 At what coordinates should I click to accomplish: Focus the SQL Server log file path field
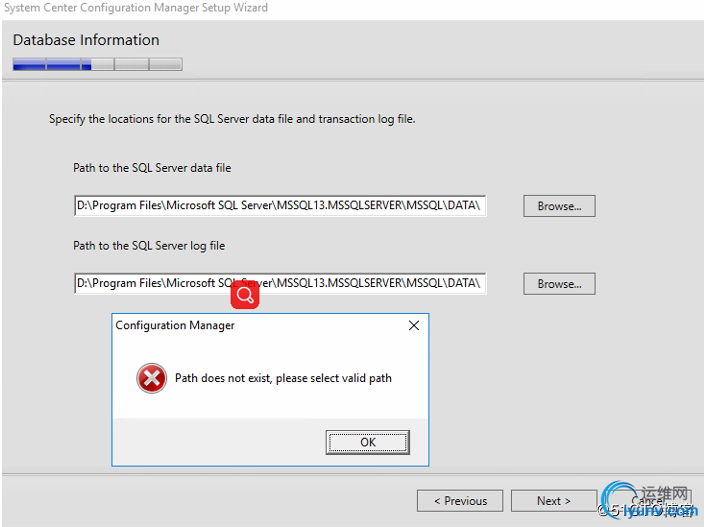[x=280, y=284]
